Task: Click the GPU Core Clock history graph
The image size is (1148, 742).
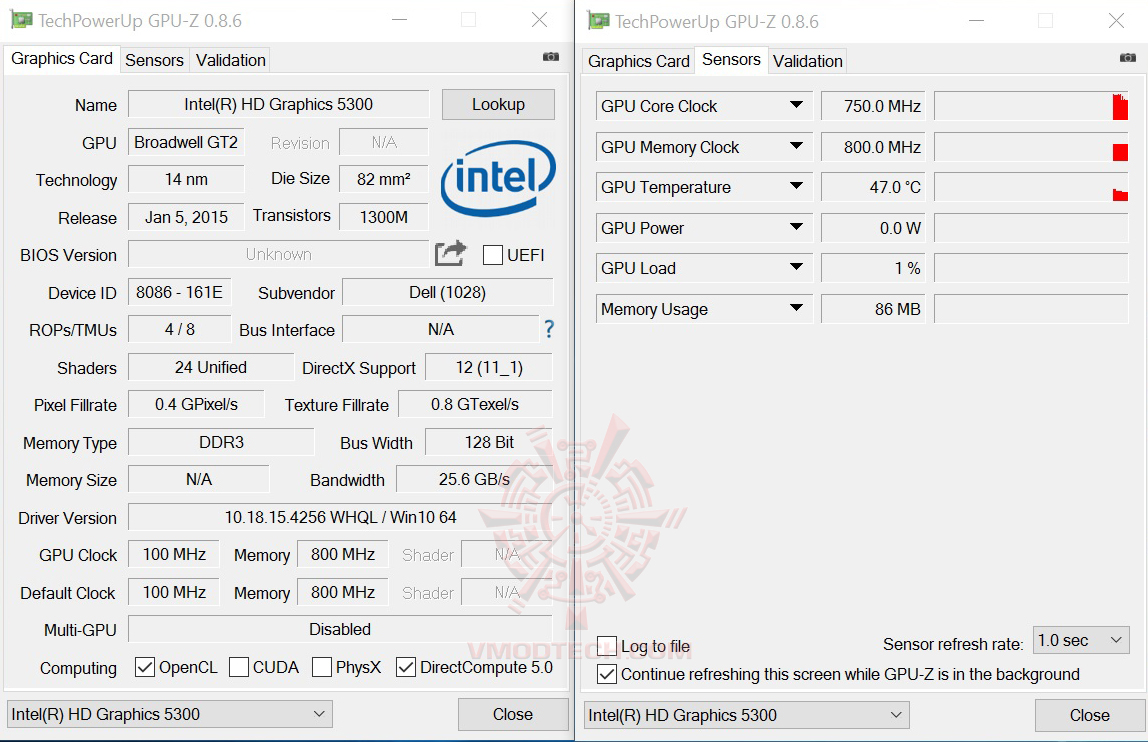Action: pyautogui.click(x=1032, y=106)
